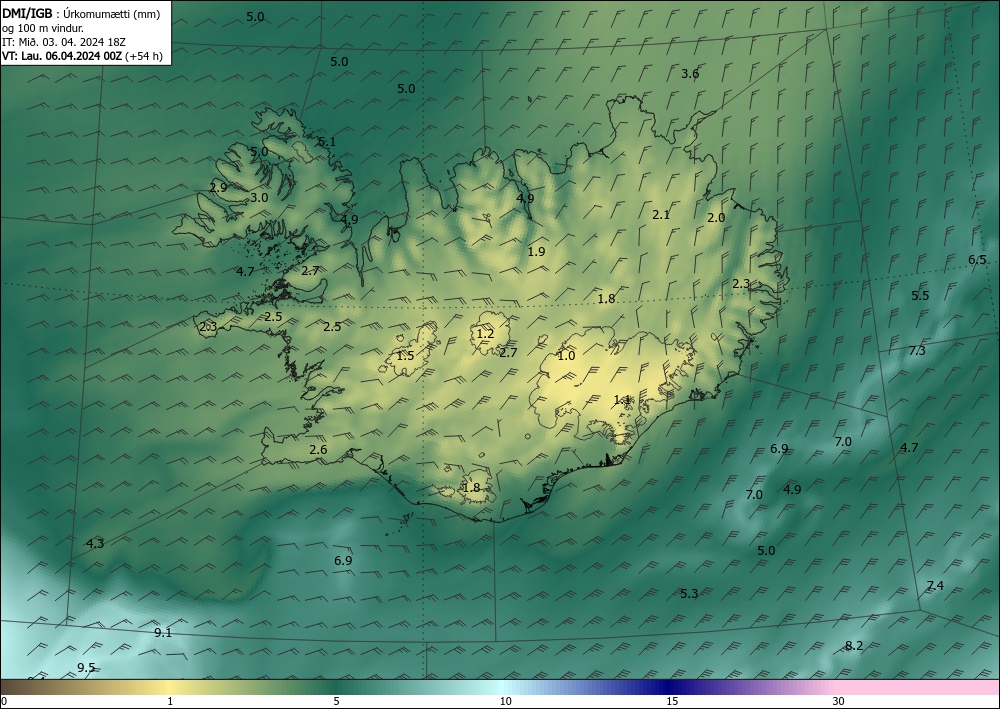Click the dark navy part of the color scale

pos(670,687)
